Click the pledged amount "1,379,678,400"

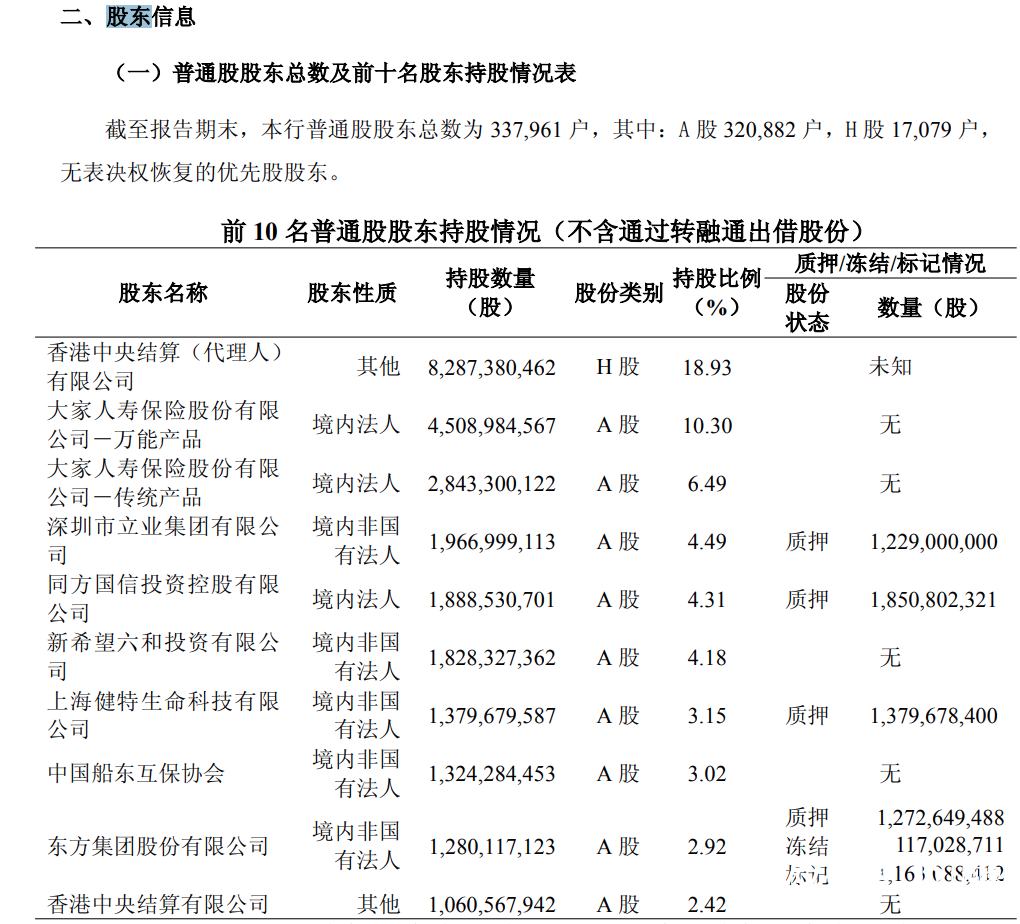click(934, 716)
